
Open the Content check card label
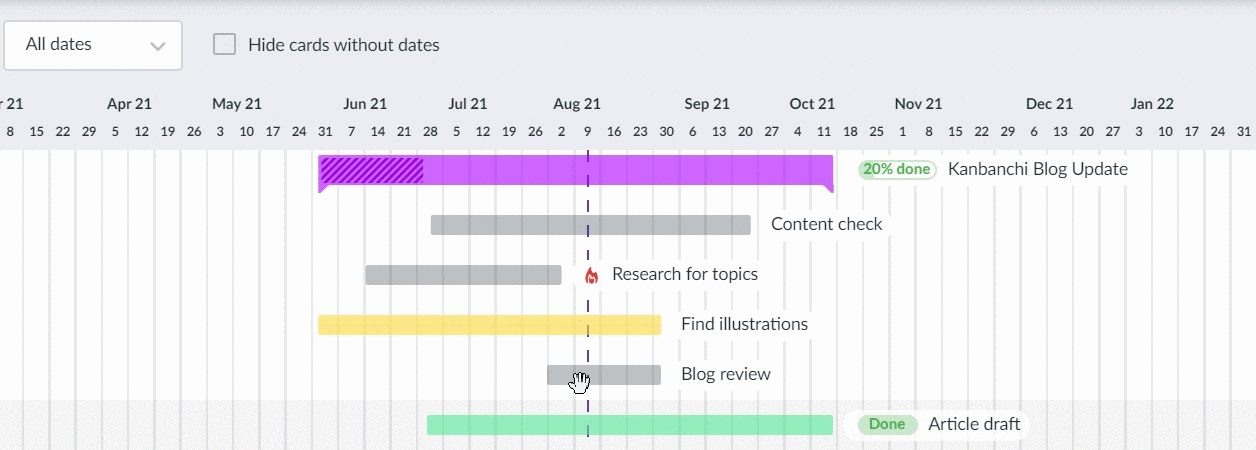click(x=827, y=224)
